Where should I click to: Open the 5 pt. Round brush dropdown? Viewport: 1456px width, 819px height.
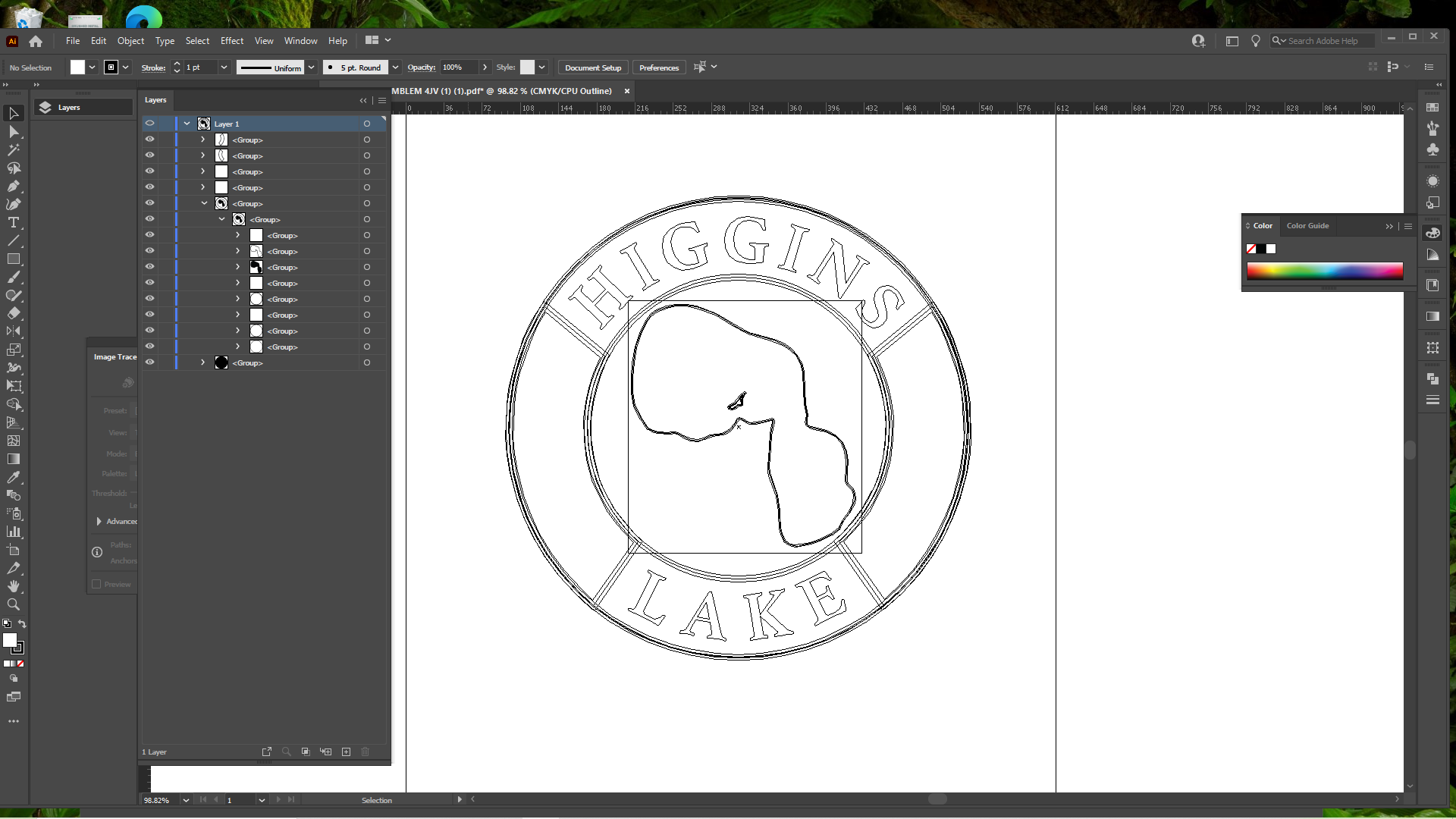[x=395, y=67]
